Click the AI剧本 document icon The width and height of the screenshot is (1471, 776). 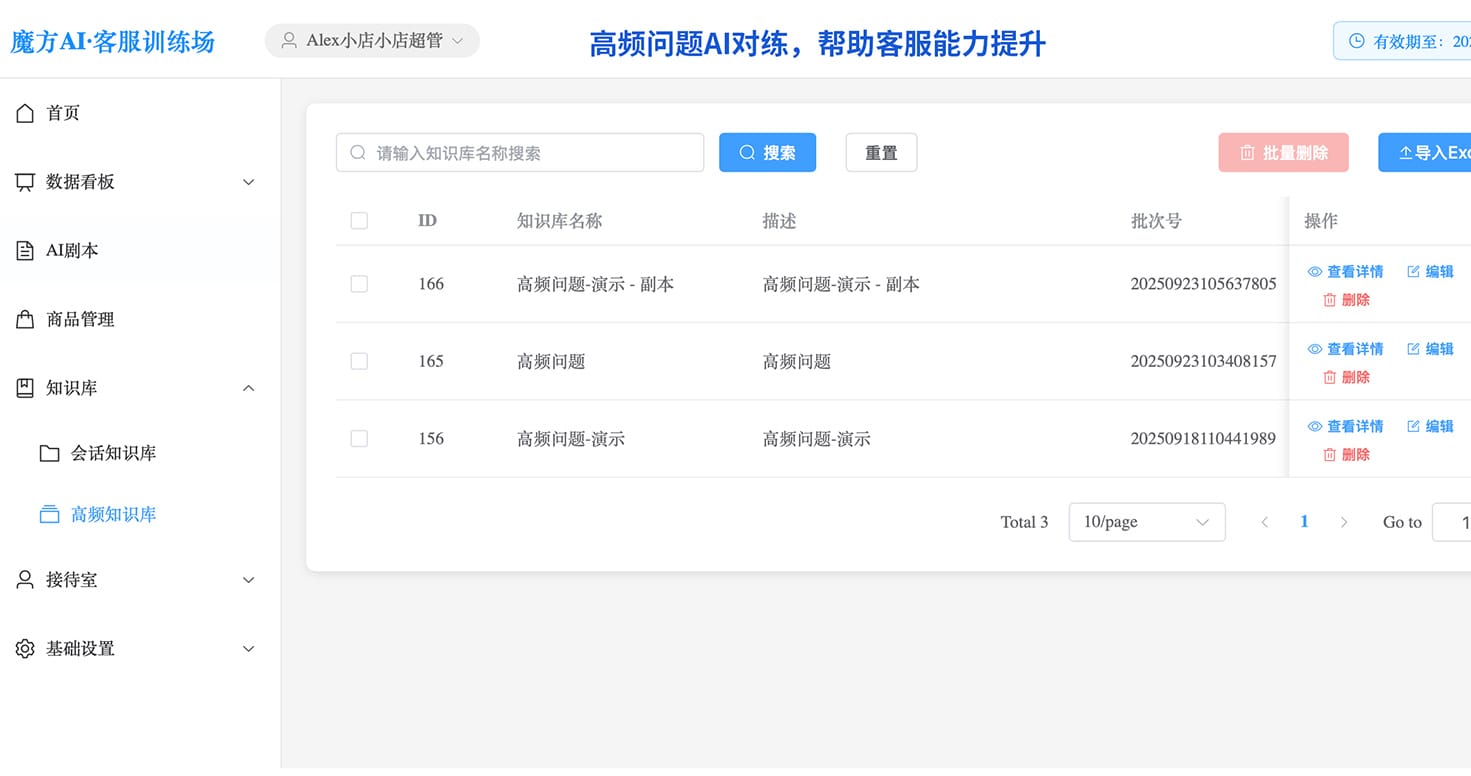point(25,251)
